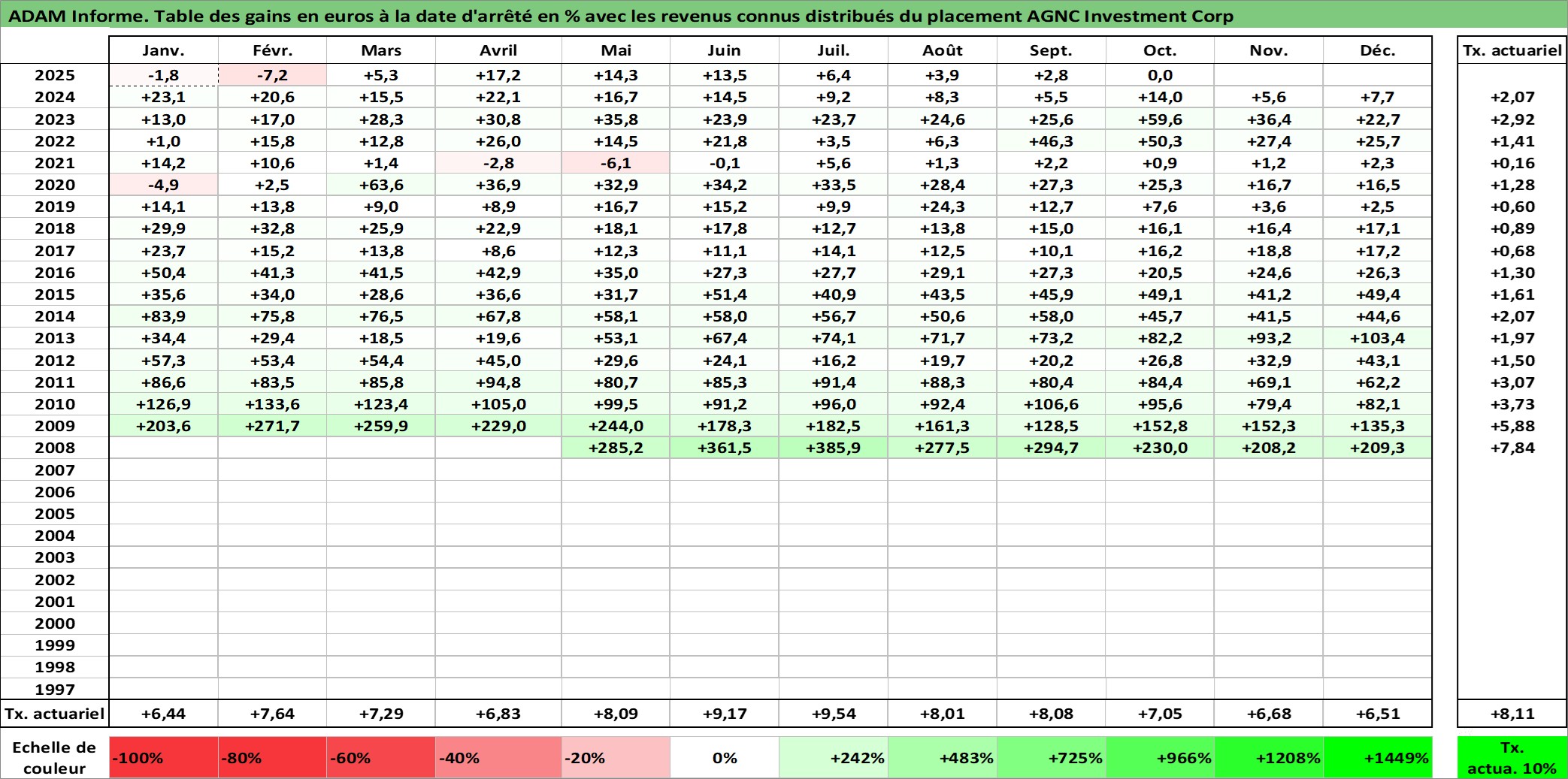Click the -4,9 cell in 2020 row
Viewport: 1568px width, 779px height.
point(163,185)
